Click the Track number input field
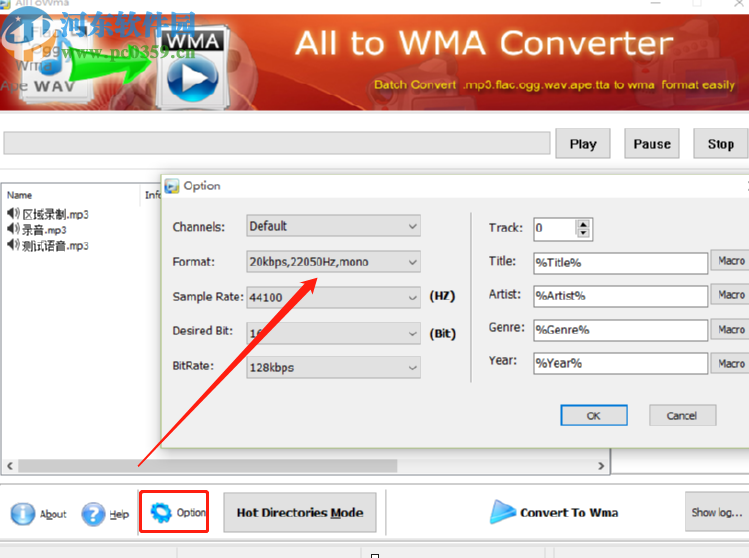 pos(555,228)
